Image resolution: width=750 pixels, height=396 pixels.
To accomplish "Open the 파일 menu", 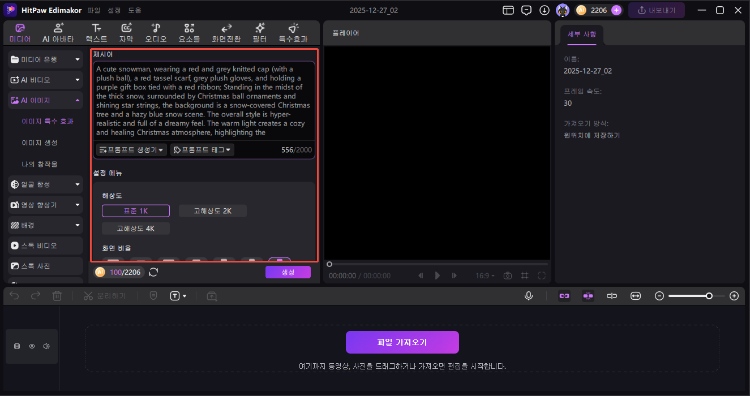I will 94,10.
